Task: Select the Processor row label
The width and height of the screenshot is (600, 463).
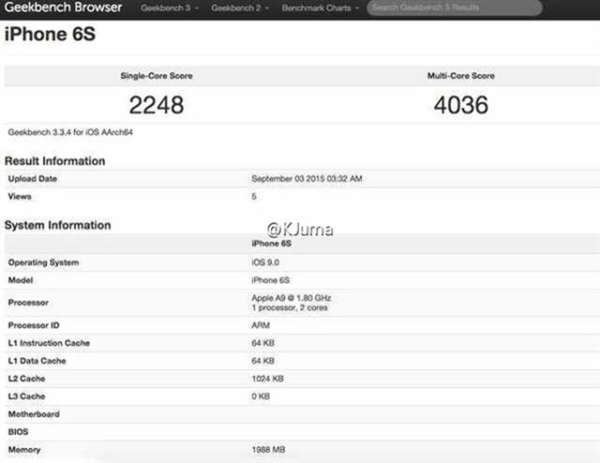Action: 28,303
